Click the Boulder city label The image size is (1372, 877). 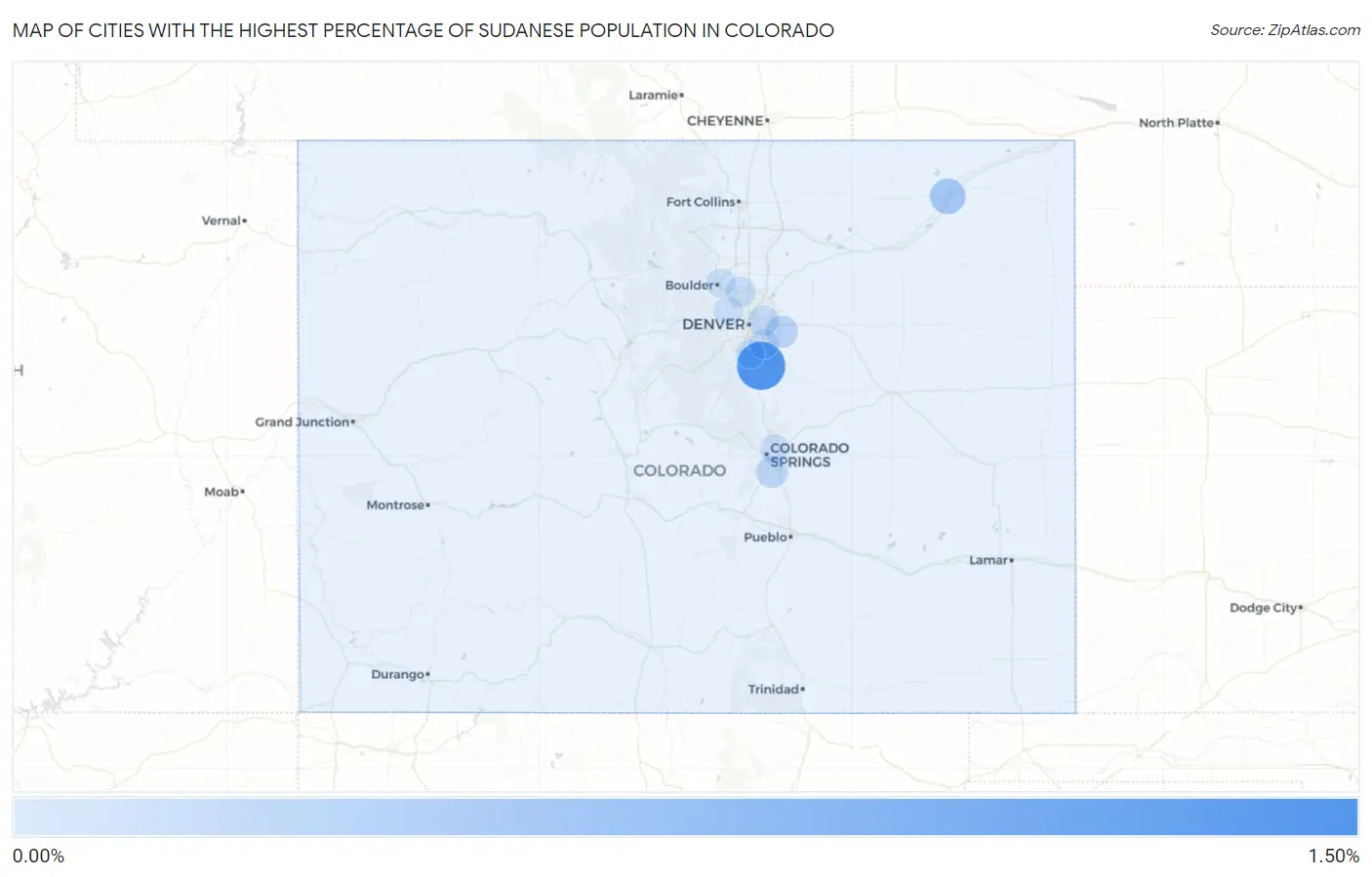point(690,285)
